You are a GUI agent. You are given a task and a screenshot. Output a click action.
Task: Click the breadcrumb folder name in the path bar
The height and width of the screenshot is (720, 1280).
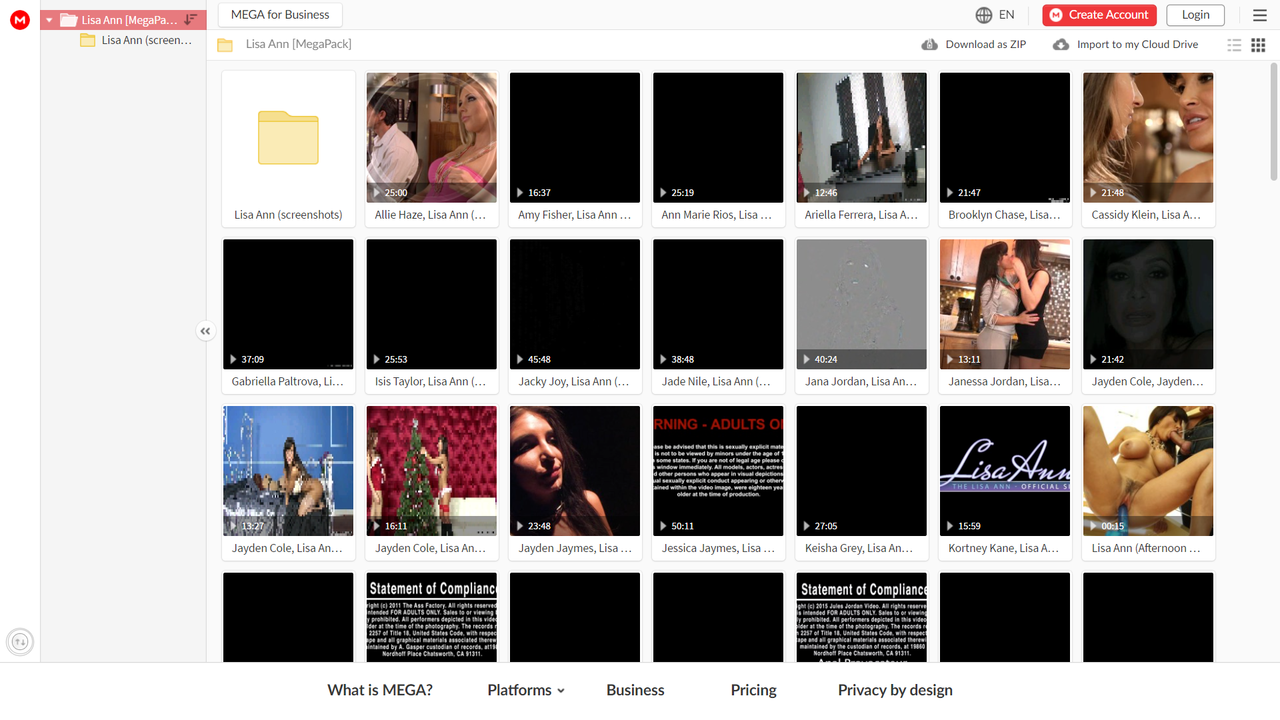[298, 44]
